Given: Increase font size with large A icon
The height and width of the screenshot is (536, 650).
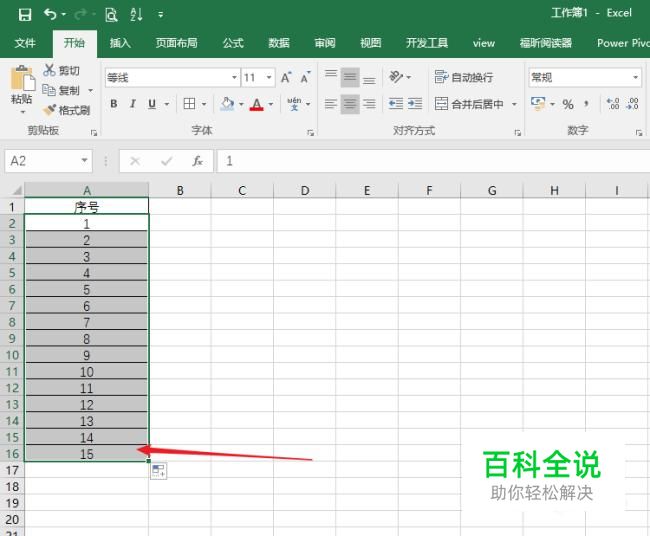Looking at the screenshot, I should click(x=286, y=78).
